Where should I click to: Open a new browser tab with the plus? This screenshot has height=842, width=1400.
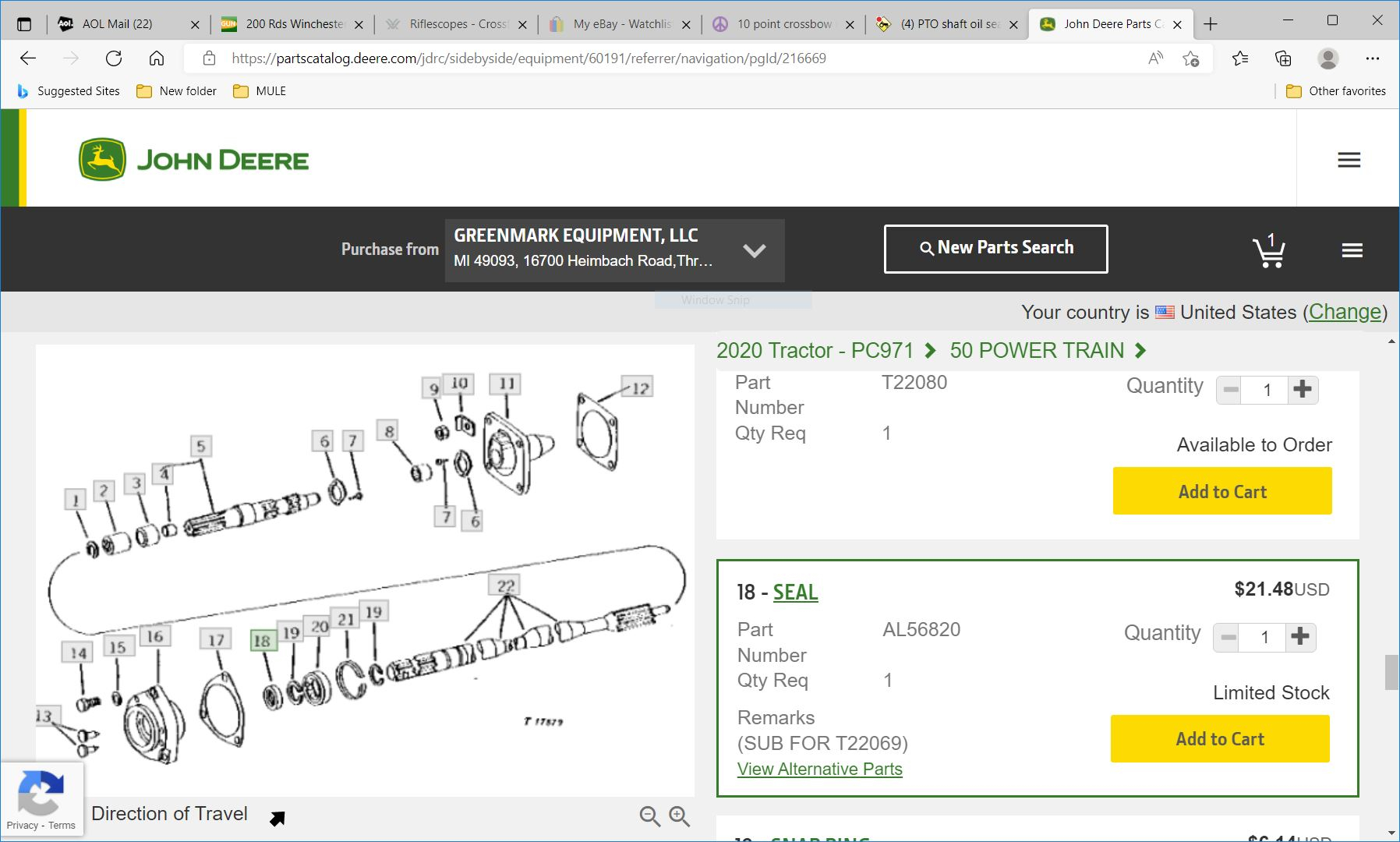[1210, 24]
